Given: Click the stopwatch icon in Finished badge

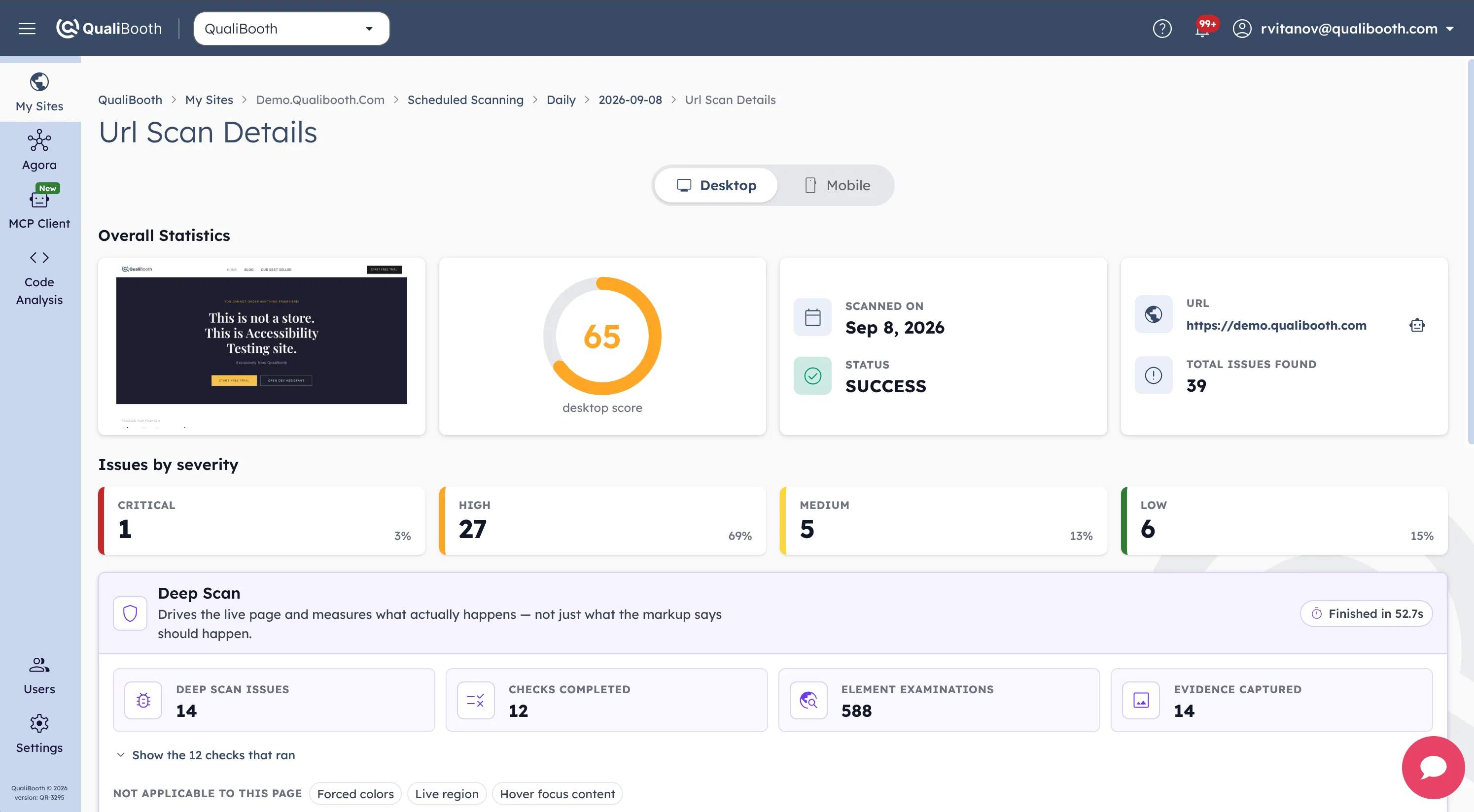Looking at the screenshot, I should [x=1317, y=613].
